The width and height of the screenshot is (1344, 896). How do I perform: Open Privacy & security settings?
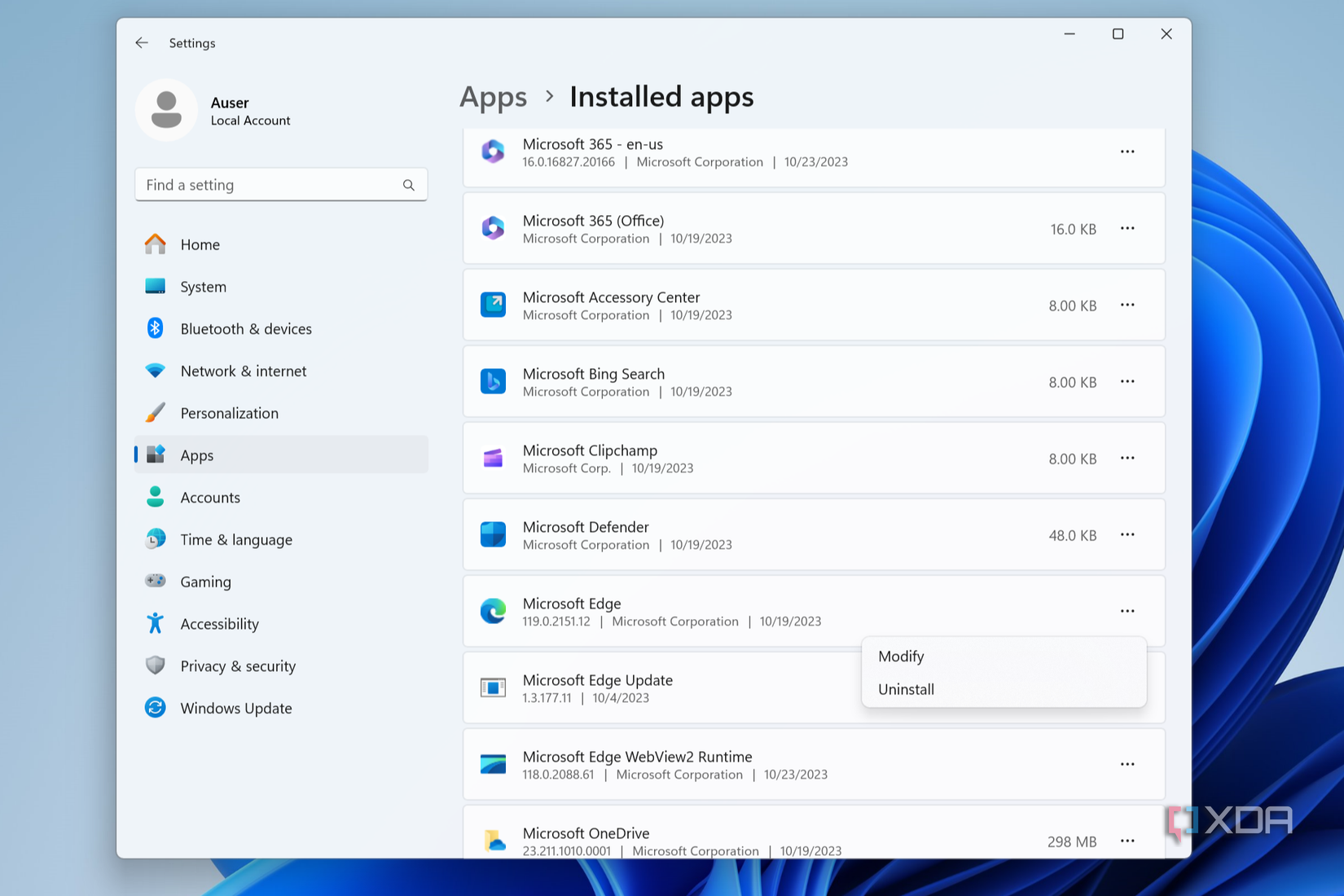pyautogui.click(x=238, y=666)
